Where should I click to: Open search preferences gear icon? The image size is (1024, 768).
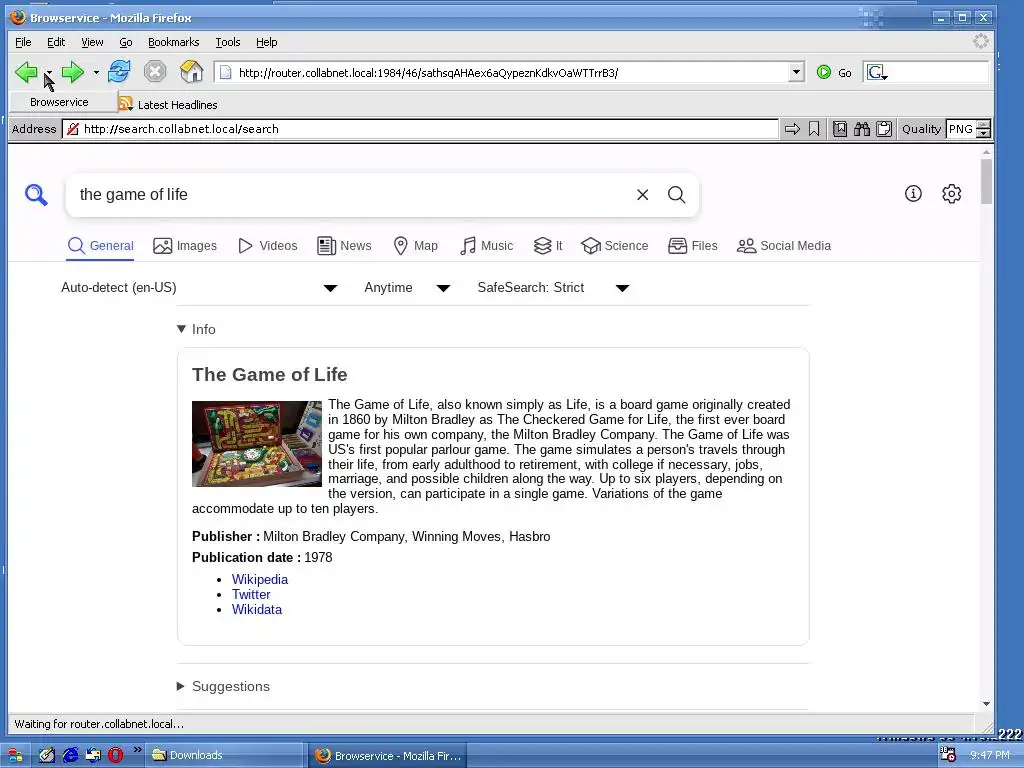click(x=952, y=193)
